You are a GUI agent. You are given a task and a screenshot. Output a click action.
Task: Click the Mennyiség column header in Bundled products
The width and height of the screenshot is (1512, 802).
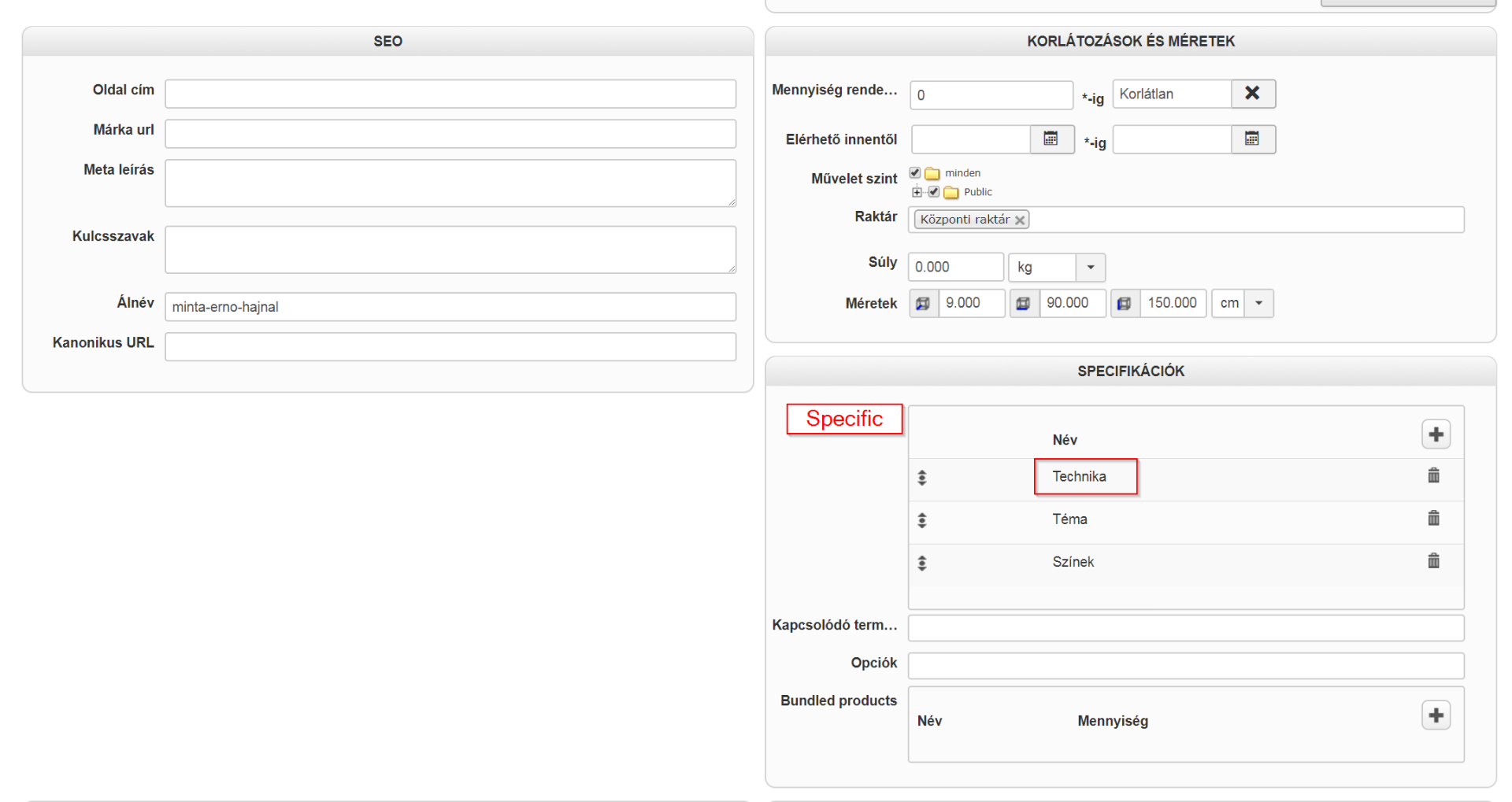pyautogui.click(x=1113, y=721)
